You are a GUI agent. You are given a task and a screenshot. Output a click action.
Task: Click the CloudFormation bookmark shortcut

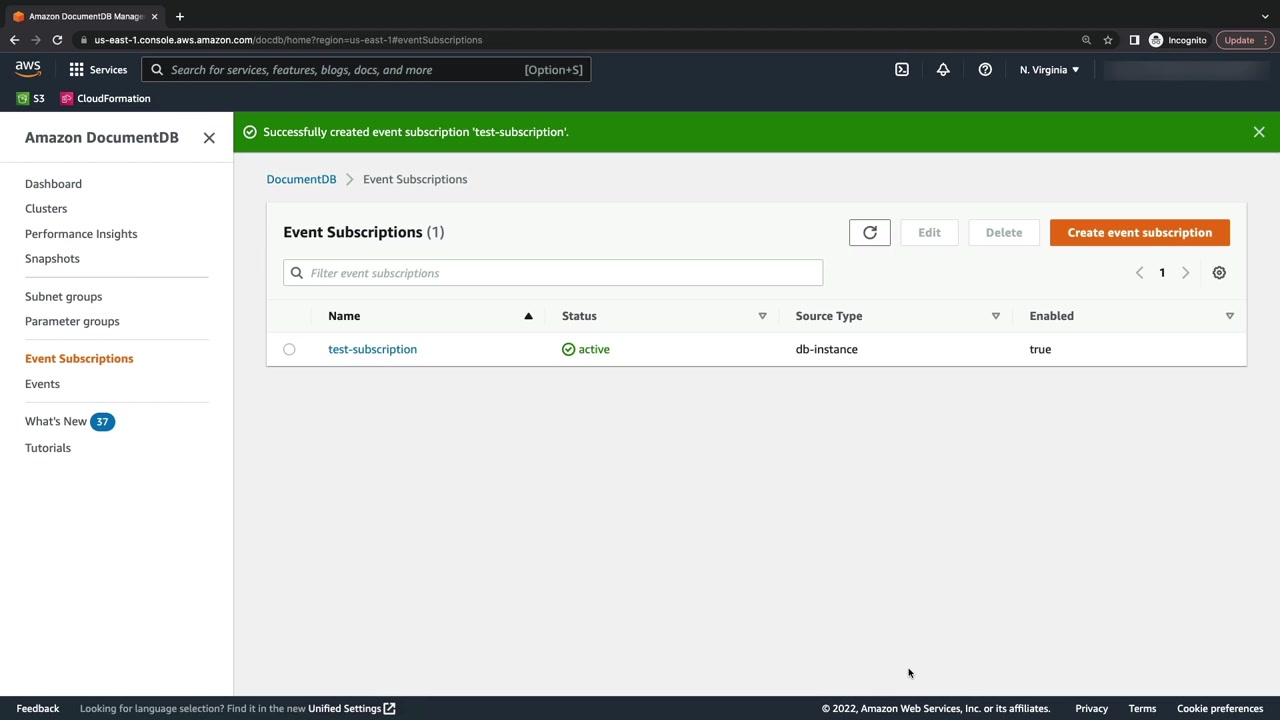(x=106, y=98)
